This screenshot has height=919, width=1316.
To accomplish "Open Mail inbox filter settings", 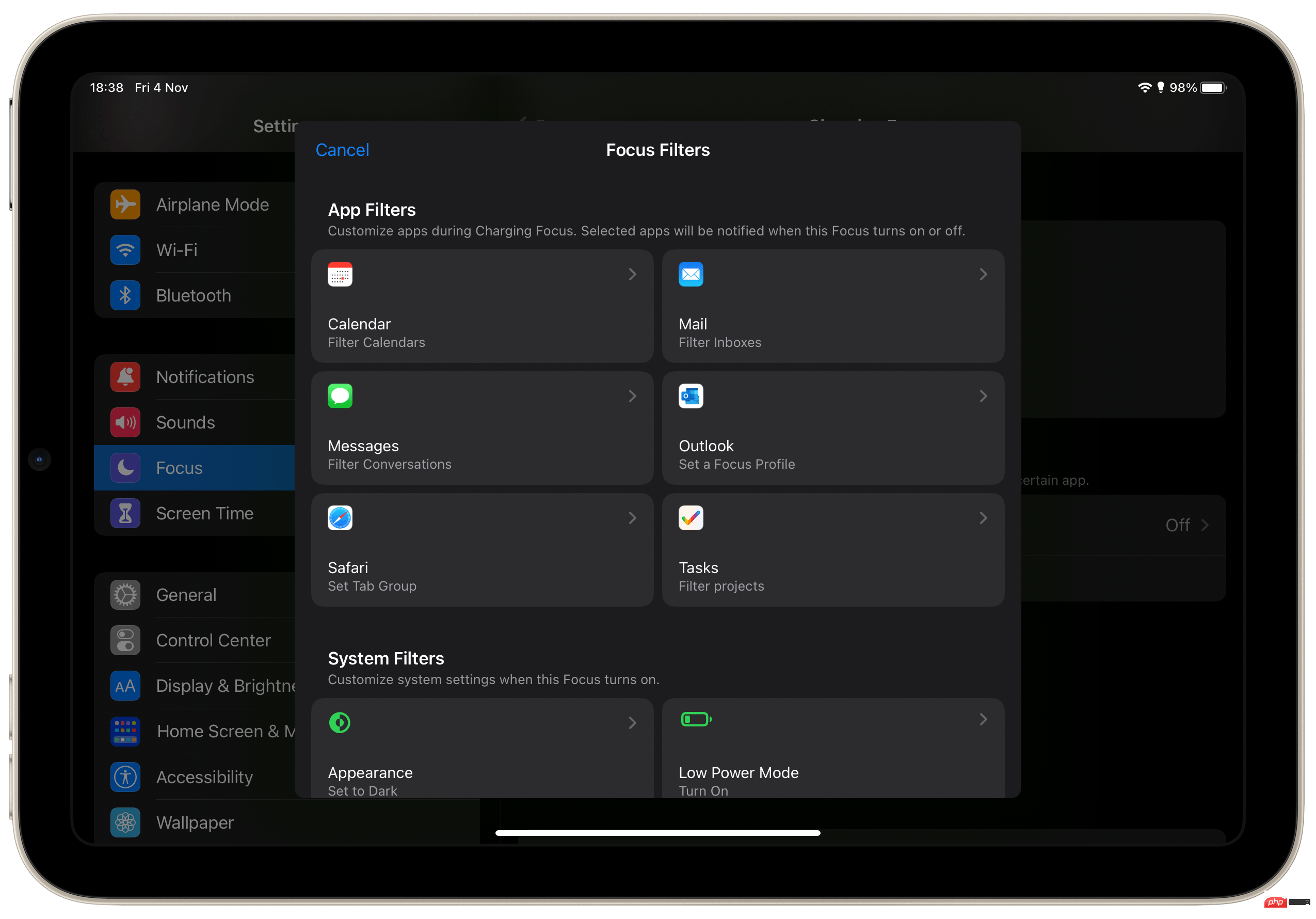I will click(833, 306).
